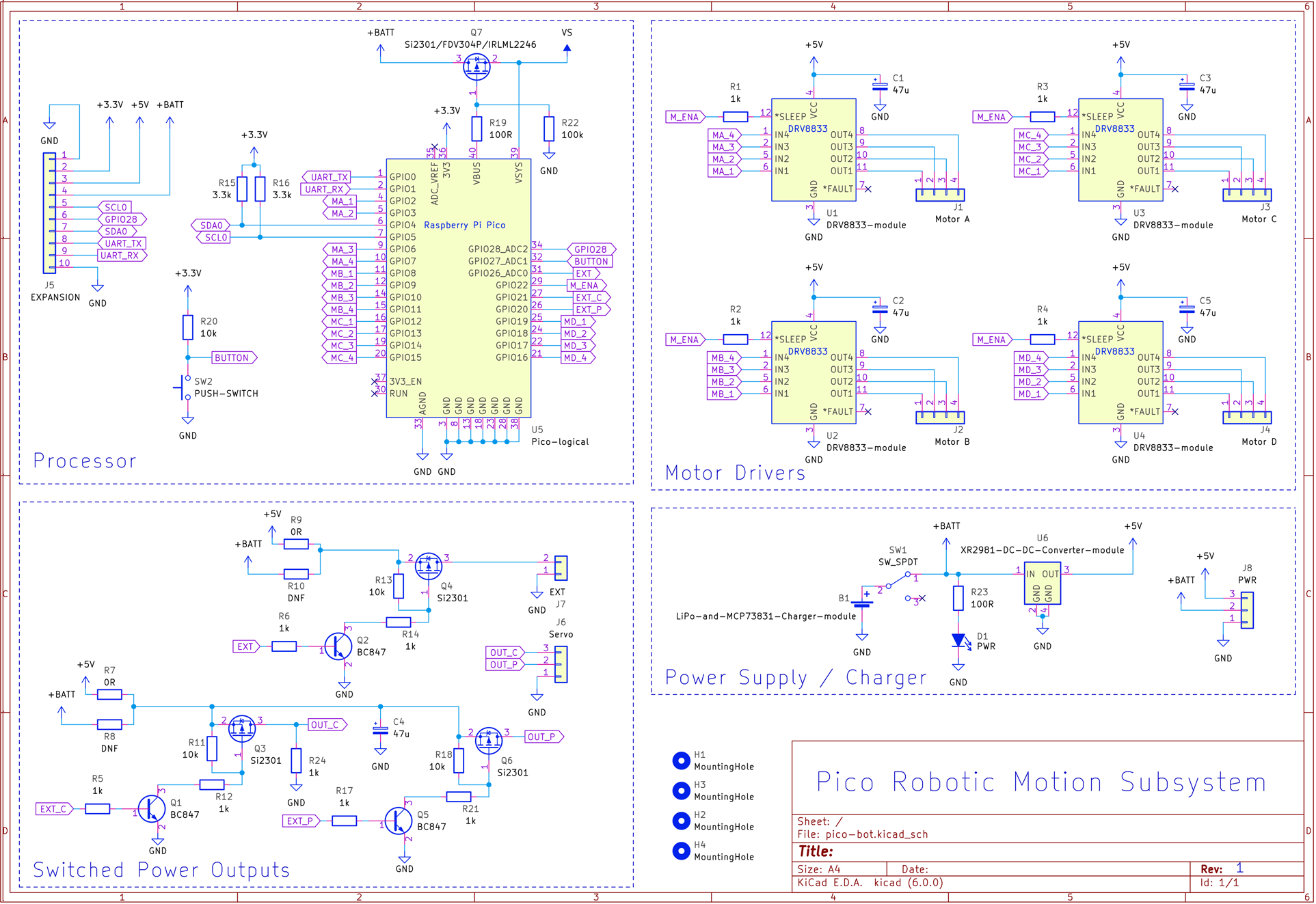Click the EXT_C input label near R5

click(x=54, y=809)
